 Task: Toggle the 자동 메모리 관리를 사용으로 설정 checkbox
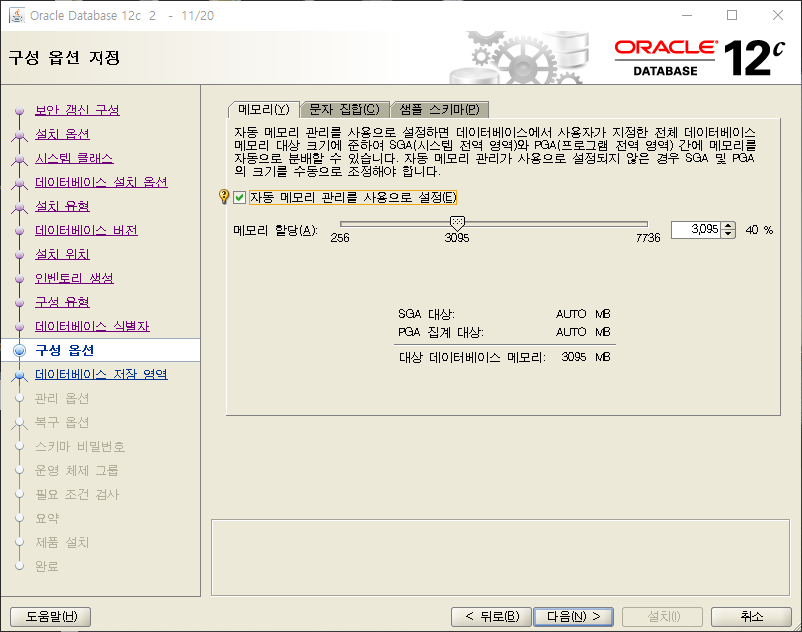coord(239,197)
